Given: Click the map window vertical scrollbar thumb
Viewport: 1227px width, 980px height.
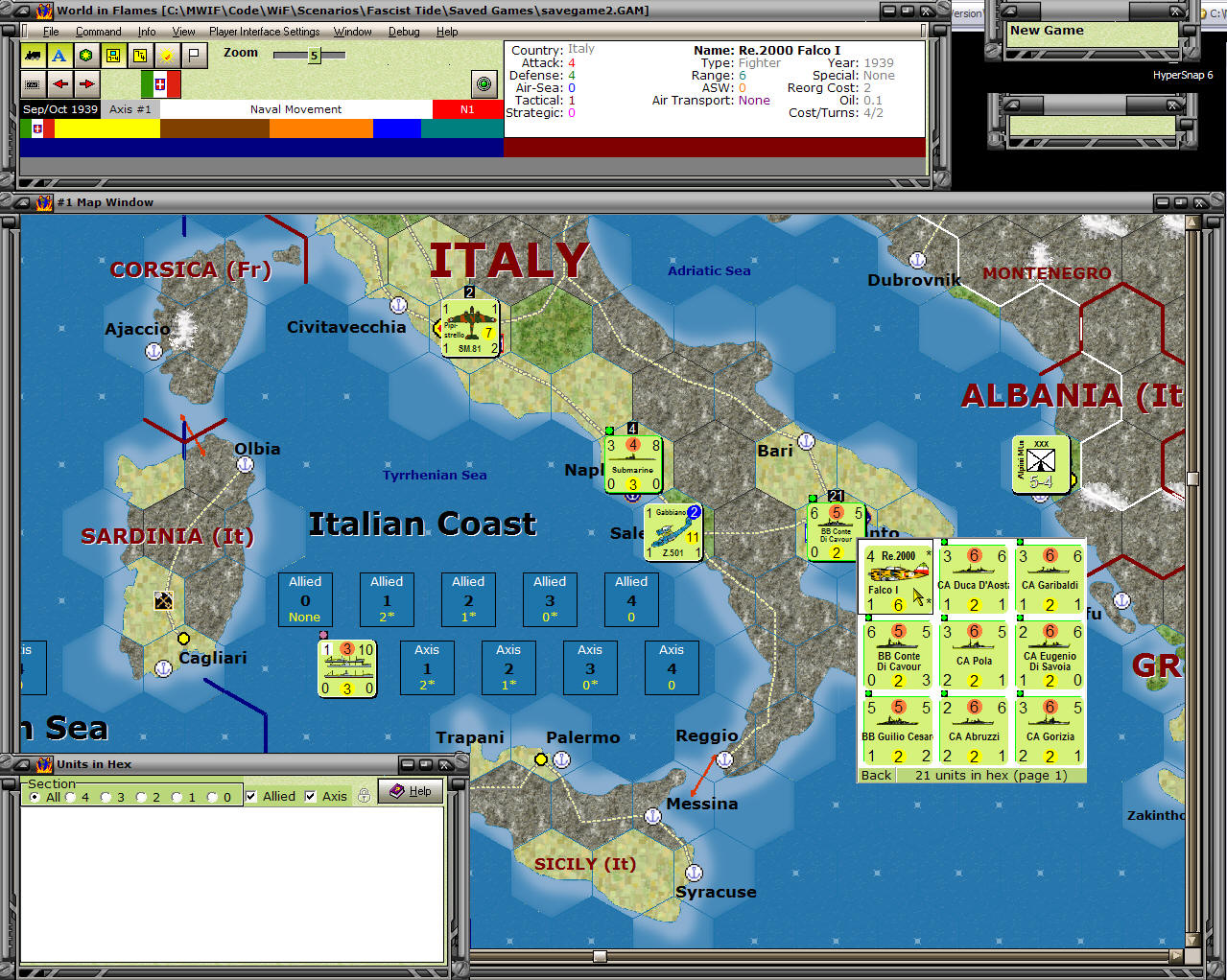Looking at the screenshot, I should tap(1193, 478).
